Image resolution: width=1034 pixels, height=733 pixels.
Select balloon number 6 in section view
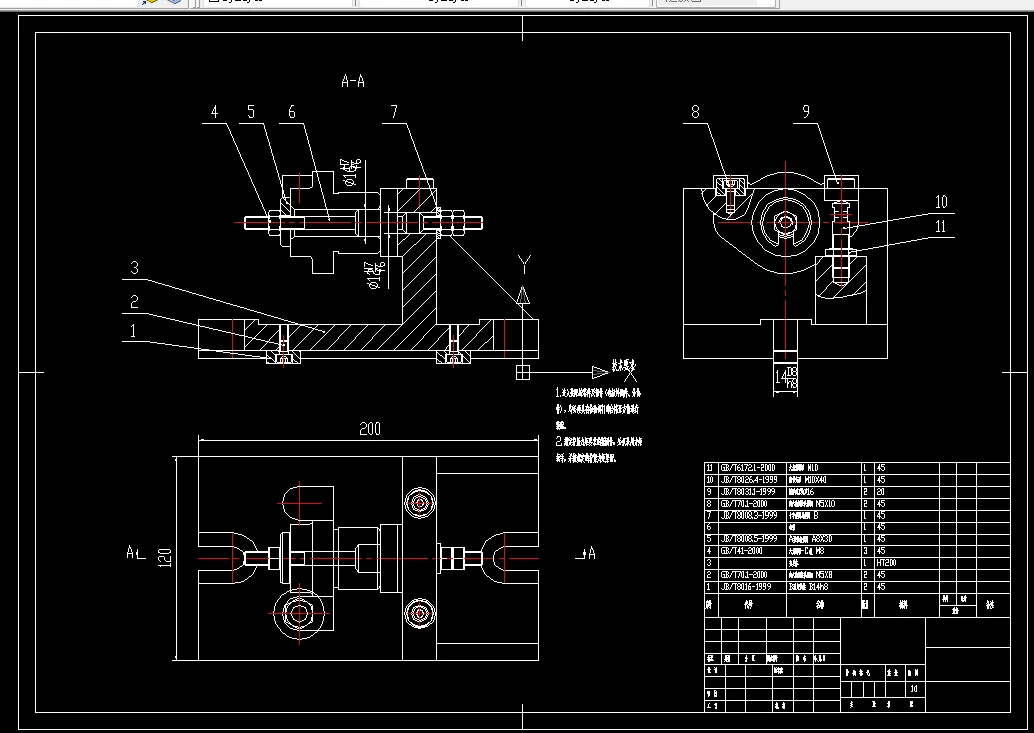[291, 112]
